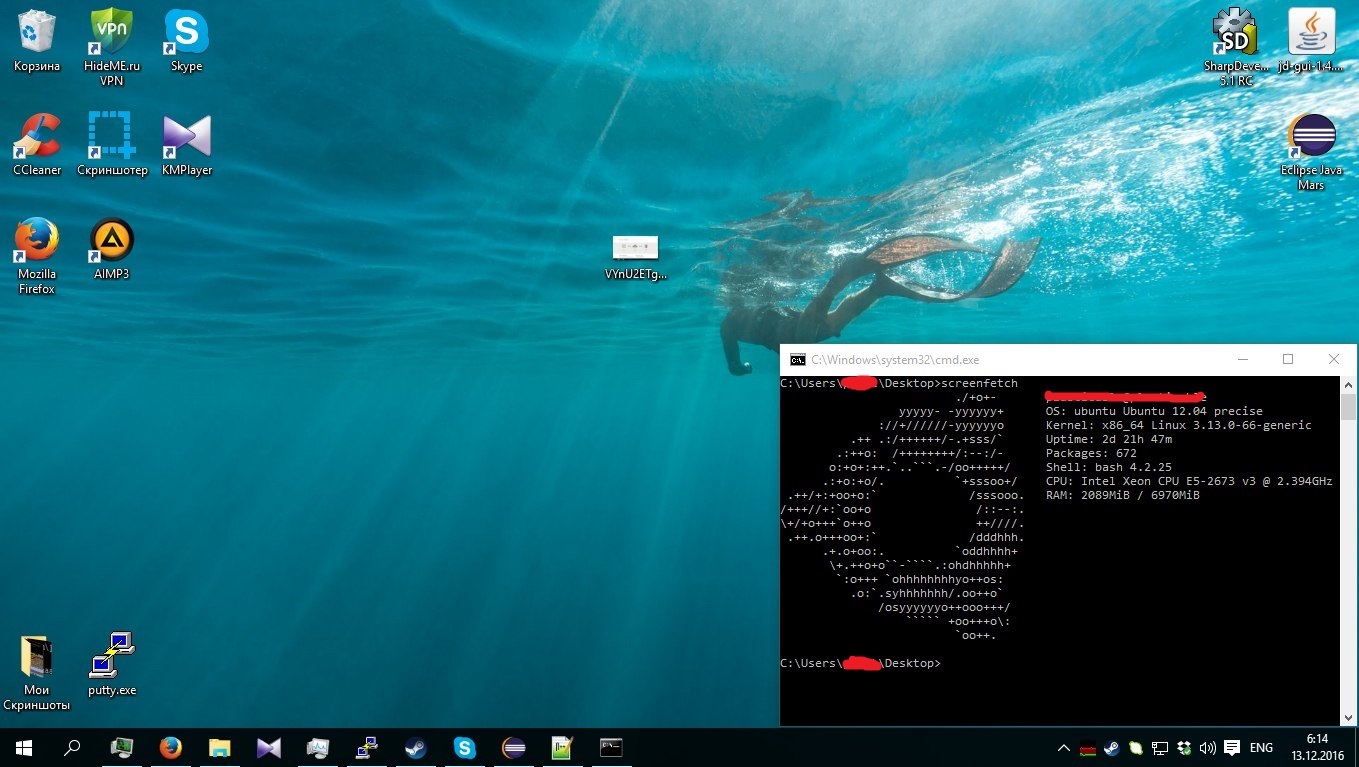Open the volume control tray icon
1359x767 pixels.
pos(1208,748)
